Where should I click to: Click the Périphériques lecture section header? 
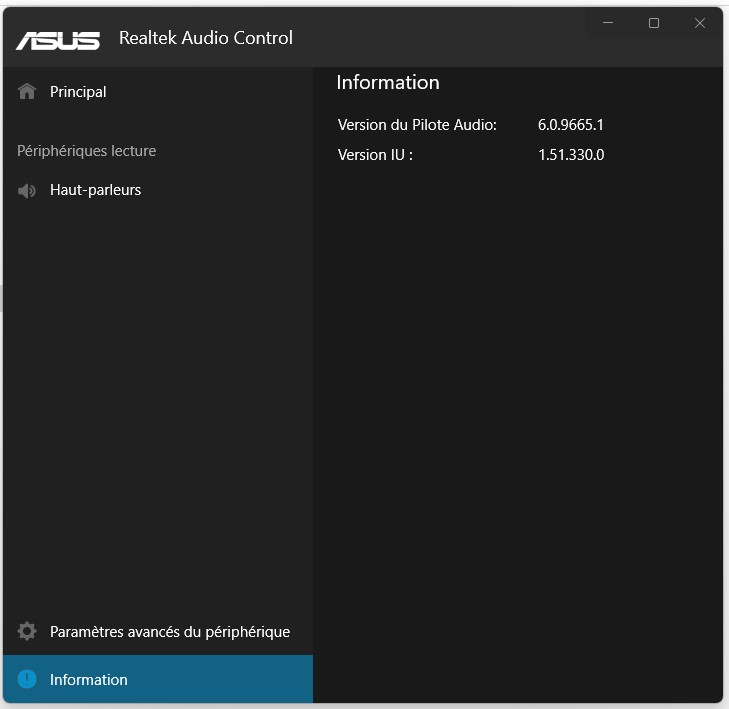point(87,151)
